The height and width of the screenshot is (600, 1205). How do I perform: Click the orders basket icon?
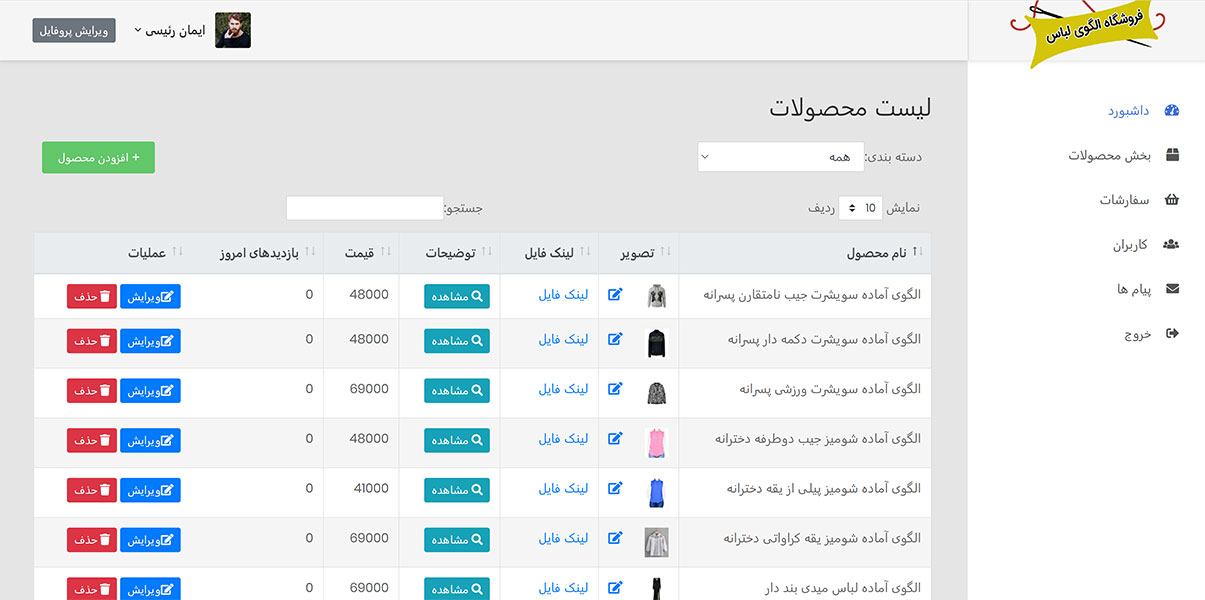(1172, 200)
